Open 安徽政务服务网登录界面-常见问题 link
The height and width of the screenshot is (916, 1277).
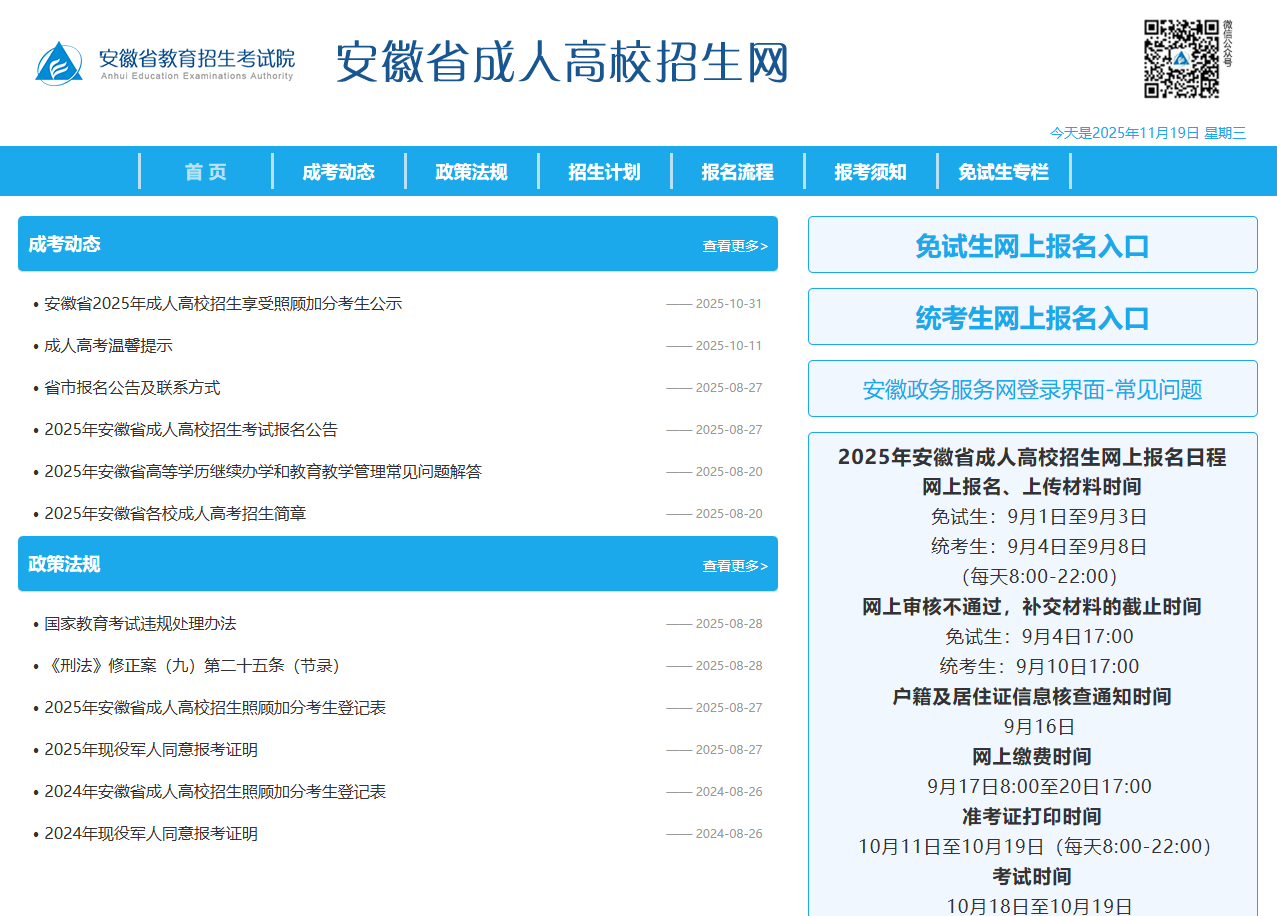tap(1032, 389)
